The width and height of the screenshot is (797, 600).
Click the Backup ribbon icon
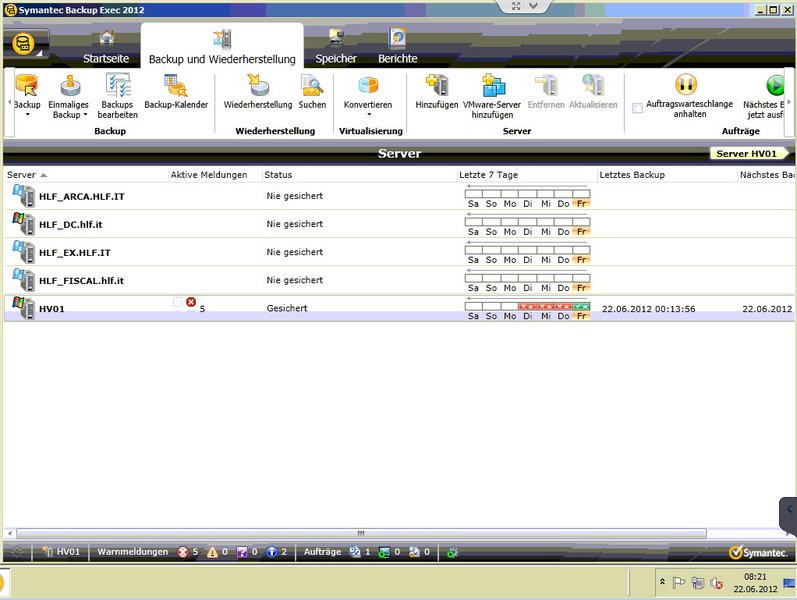pyautogui.click(x=27, y=85)
